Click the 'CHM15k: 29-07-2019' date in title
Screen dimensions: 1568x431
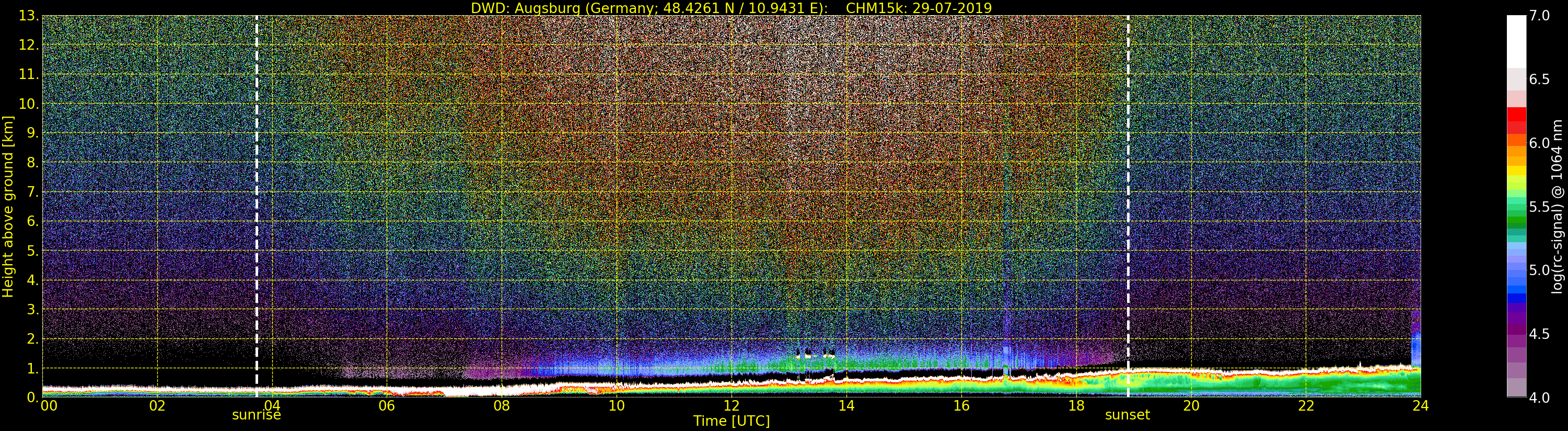point(919,8)
